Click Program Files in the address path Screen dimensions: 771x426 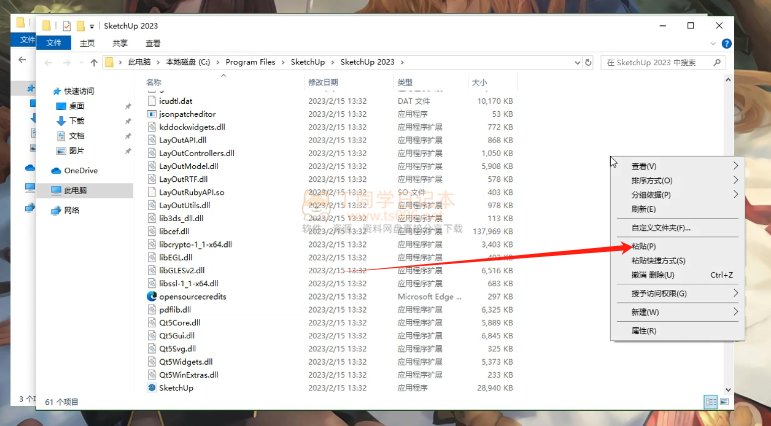click(x=250, y=62)
